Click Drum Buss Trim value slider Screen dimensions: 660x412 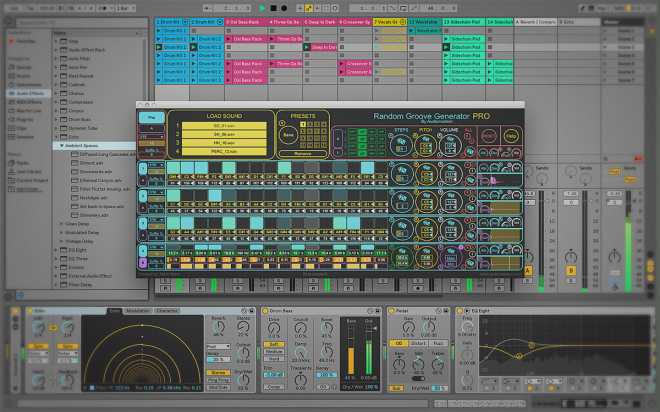(x=274, y=374)
